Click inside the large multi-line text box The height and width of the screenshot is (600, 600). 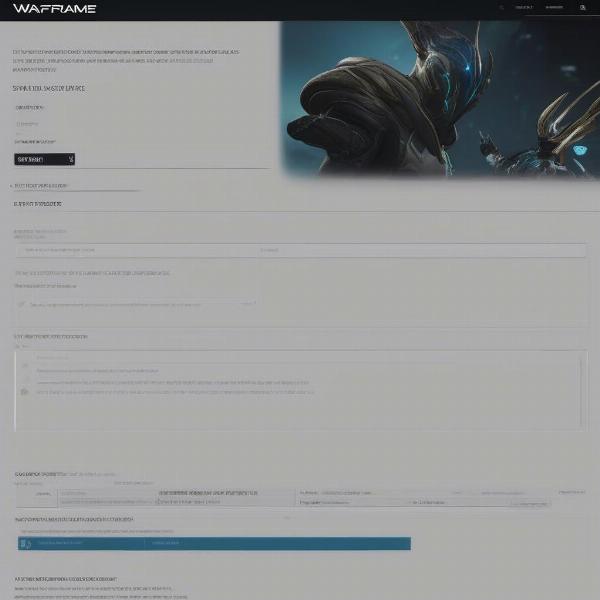(300, 391)
